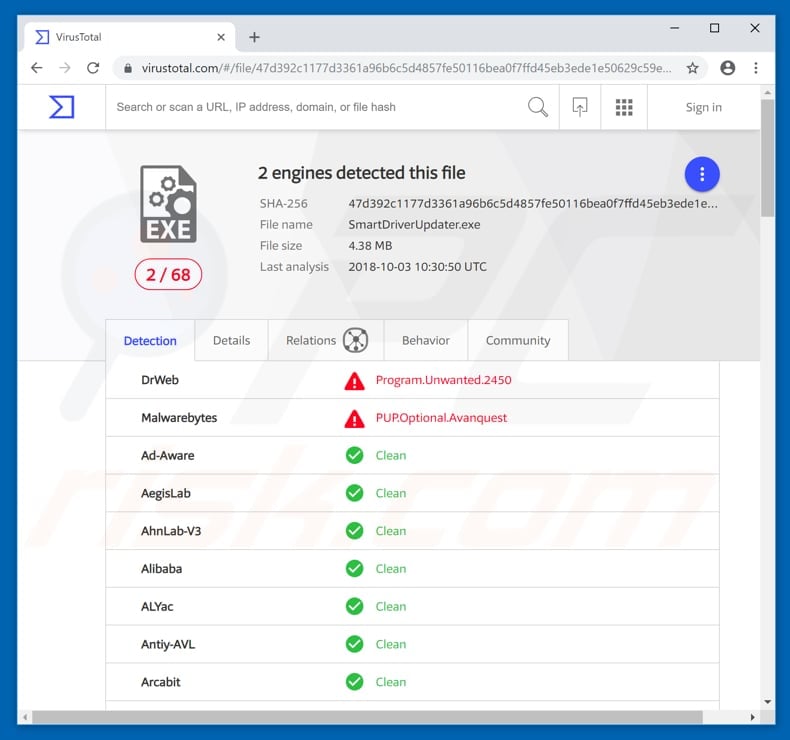Click the Relations graph icon
This screenshot has width=790, height=740.
(x=356, y=340)
